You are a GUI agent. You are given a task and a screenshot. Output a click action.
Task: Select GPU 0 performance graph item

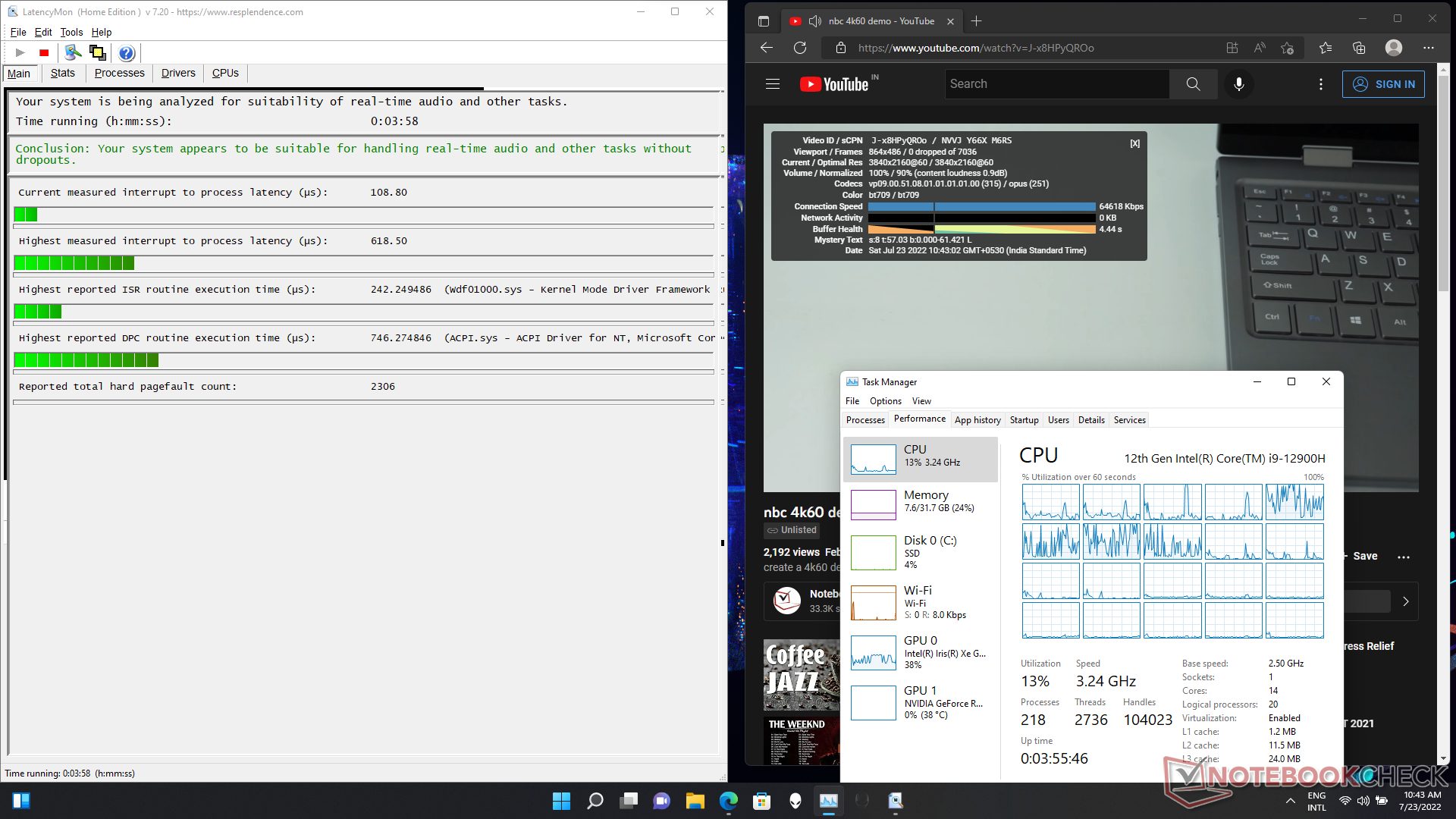920,652
